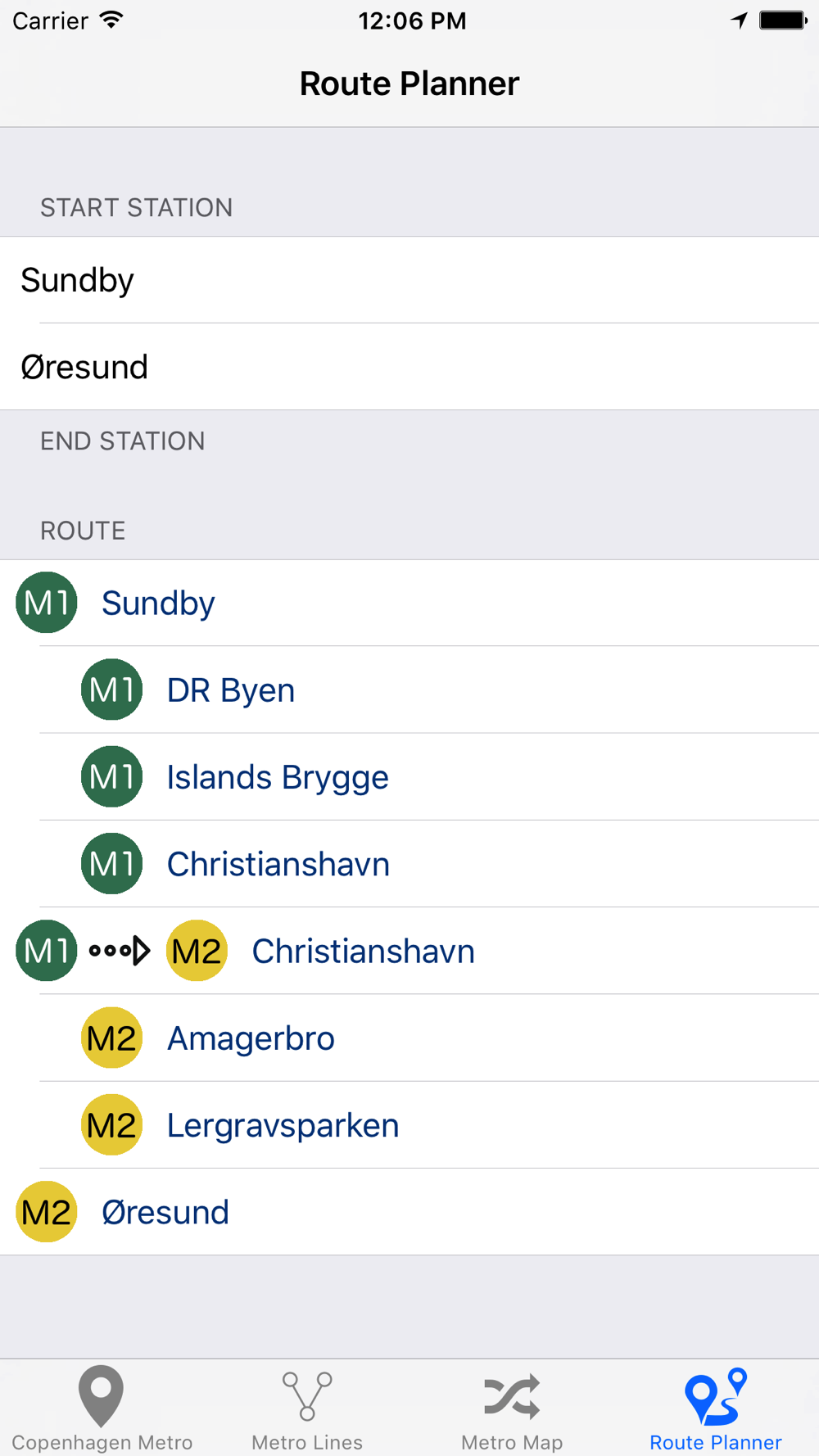Tap the M1 badge next to Islands Brygge

[112, 776]
